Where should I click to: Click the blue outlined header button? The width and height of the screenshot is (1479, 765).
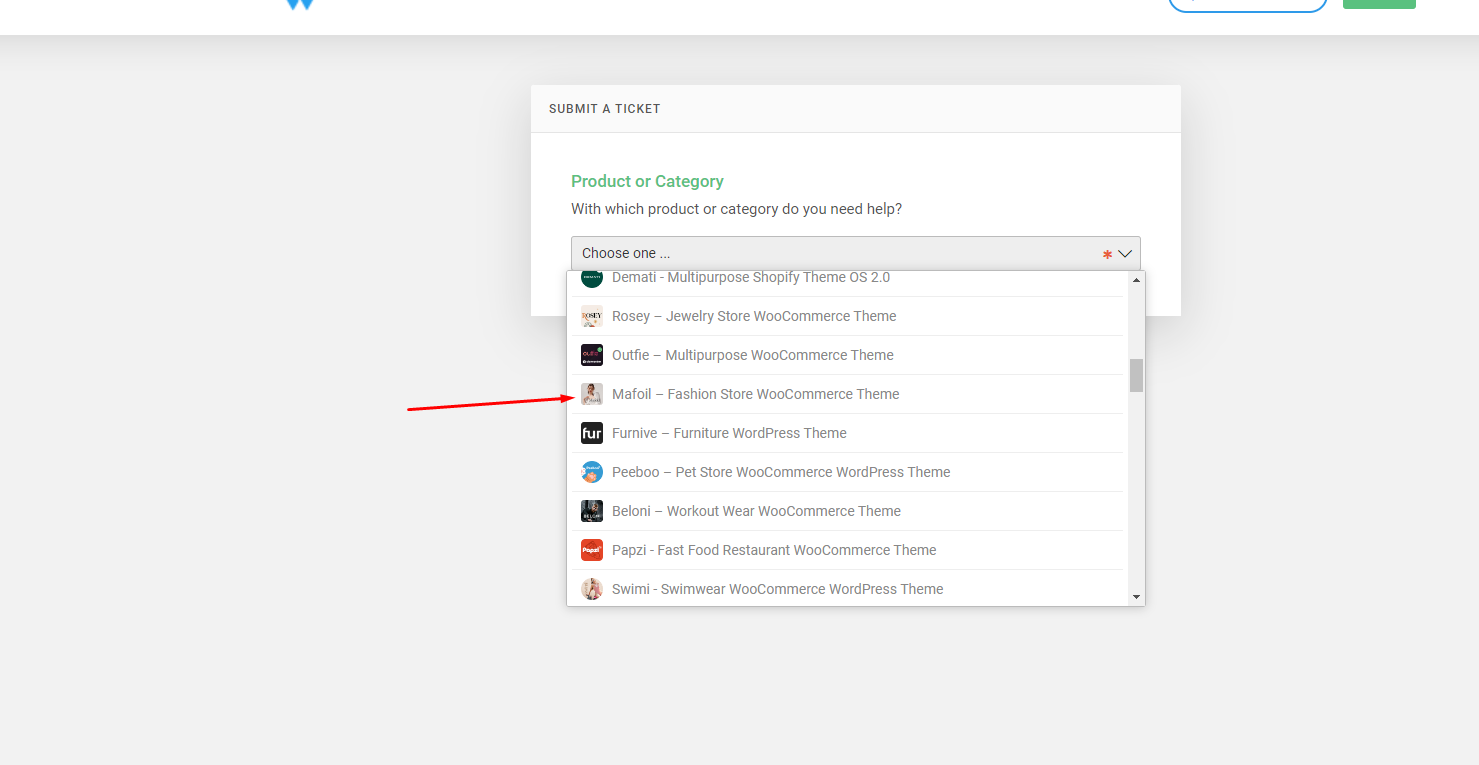1247,5
